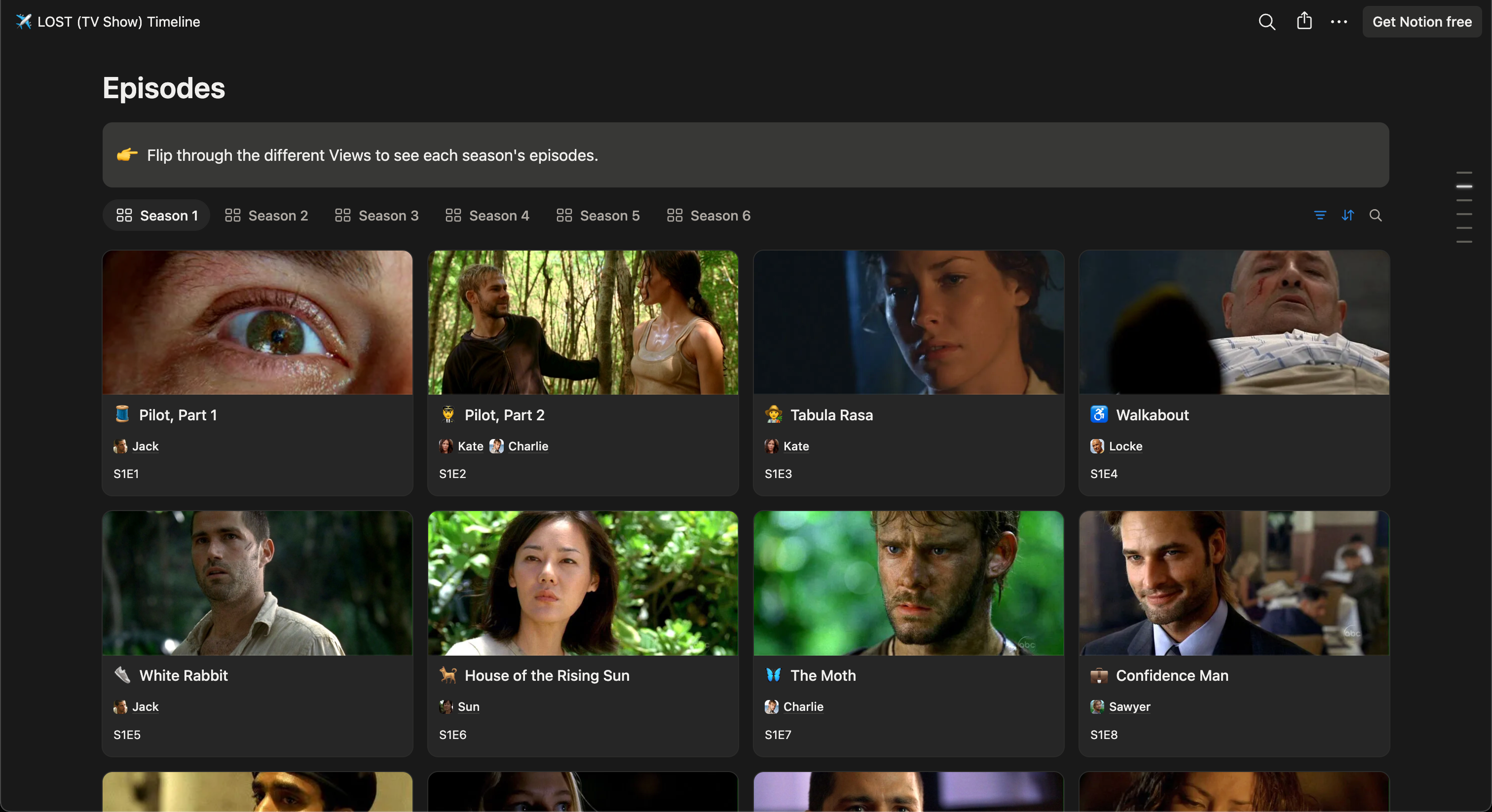
Task: Open the White Rabbit cover thumbnail
Action: [x=257, y=583]
